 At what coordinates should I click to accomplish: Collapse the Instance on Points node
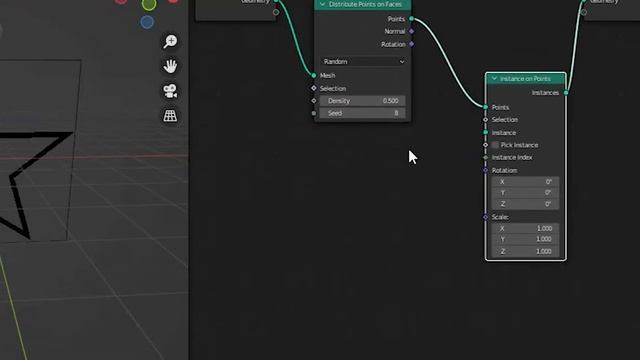(x=494, y=78)
